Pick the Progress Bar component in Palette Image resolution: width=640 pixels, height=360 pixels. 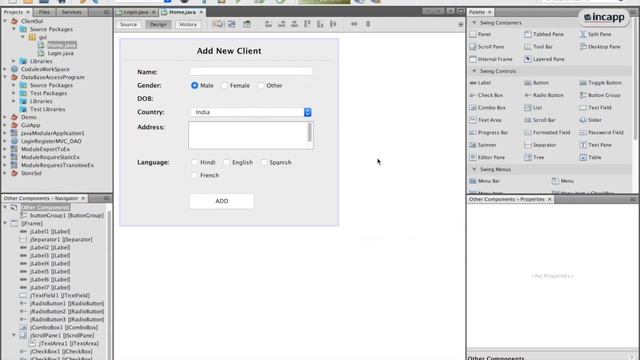click(x=489, y=133)
